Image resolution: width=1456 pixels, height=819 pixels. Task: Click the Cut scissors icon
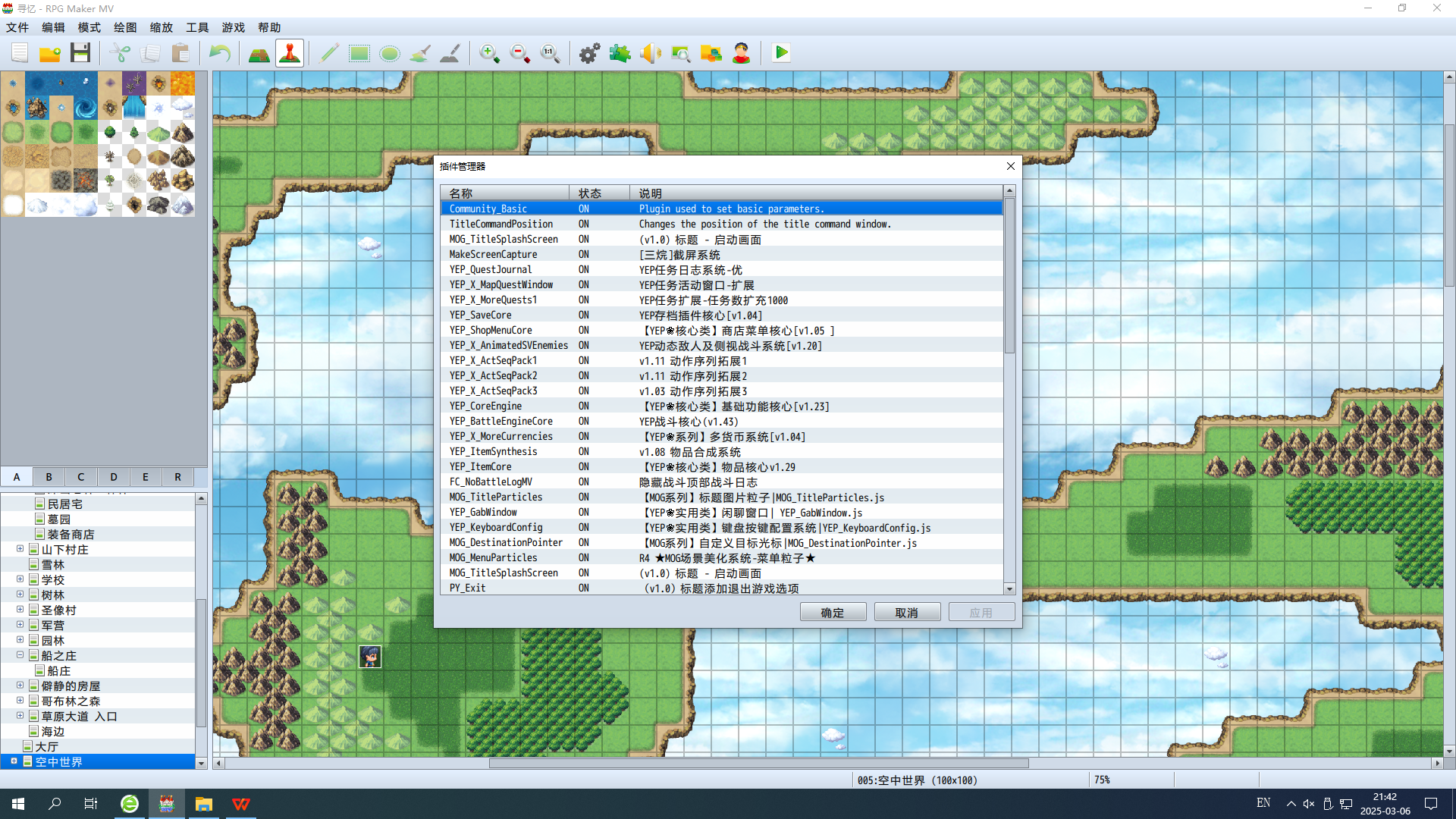tap(120, 53)
